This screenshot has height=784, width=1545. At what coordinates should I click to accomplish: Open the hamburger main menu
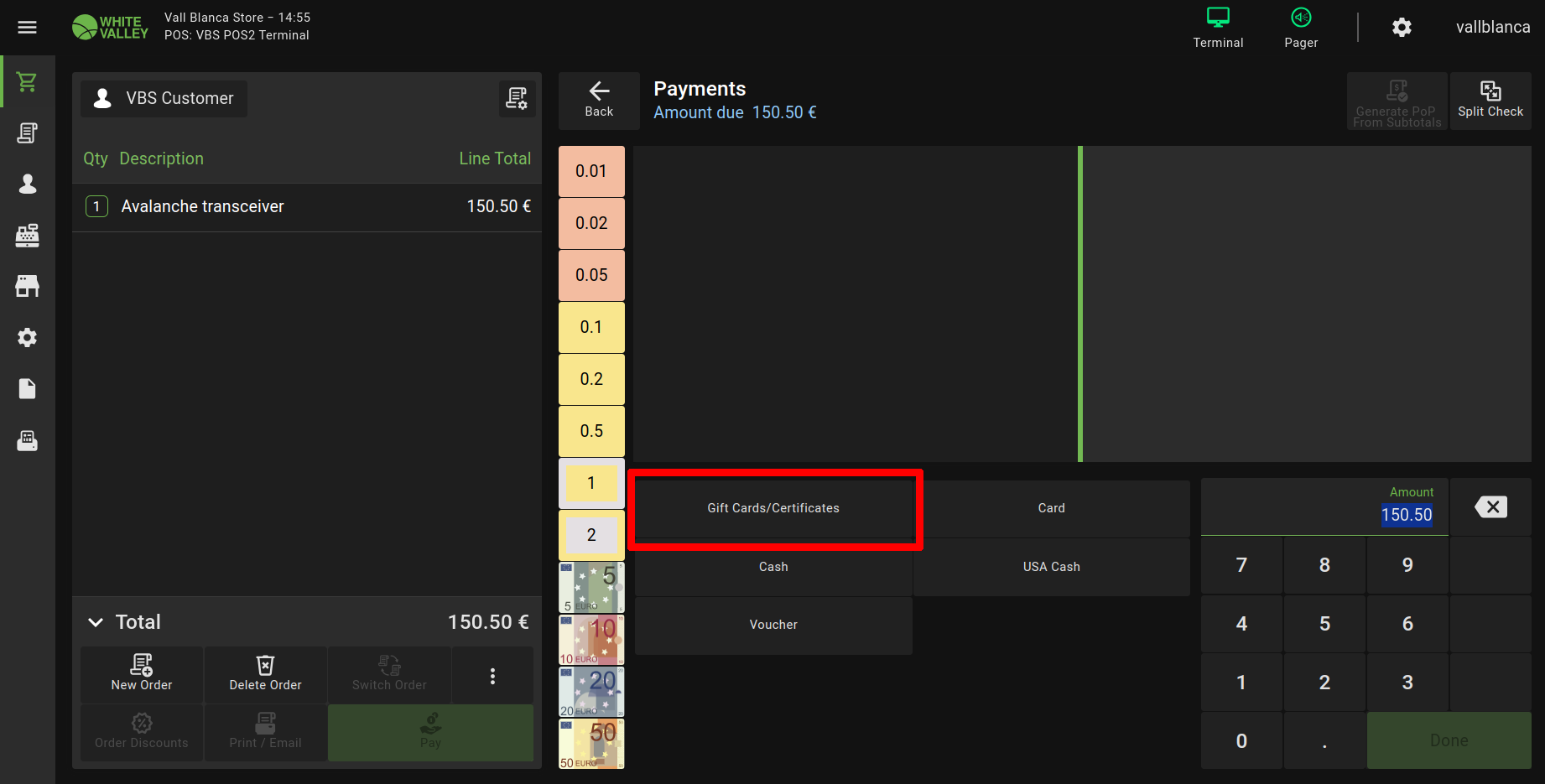pyautogui.click(x=27, y=28)
